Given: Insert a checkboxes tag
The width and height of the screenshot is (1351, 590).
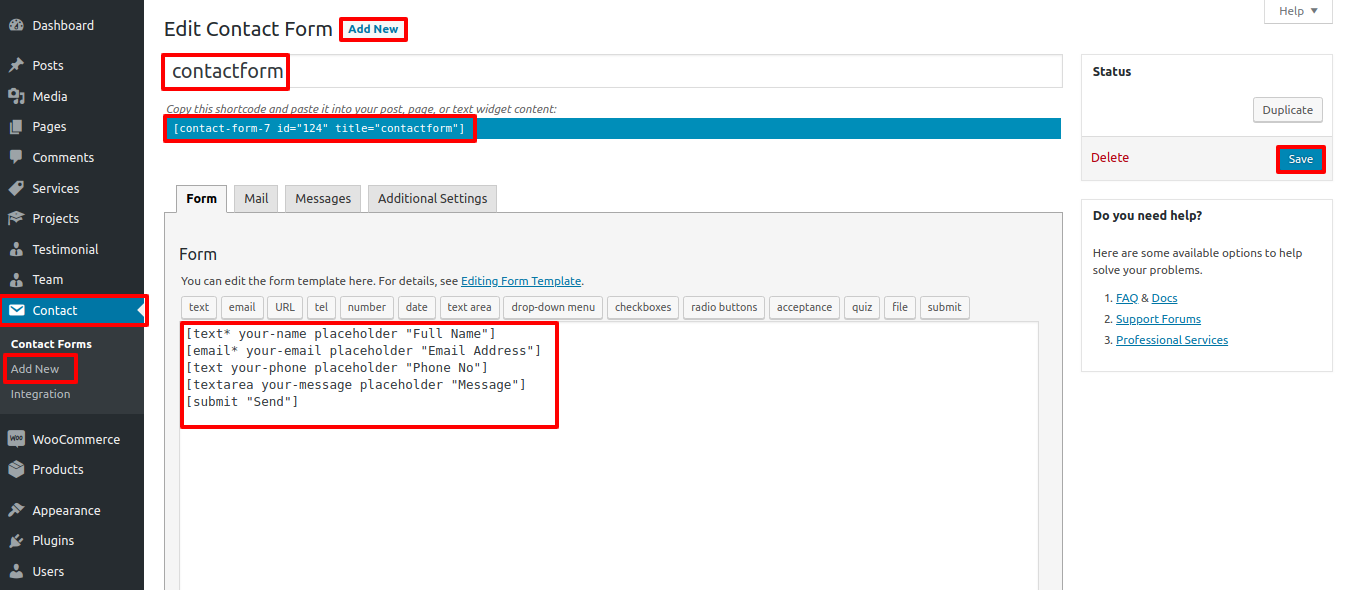Looking at the screenshot, I should pos(643,307).
